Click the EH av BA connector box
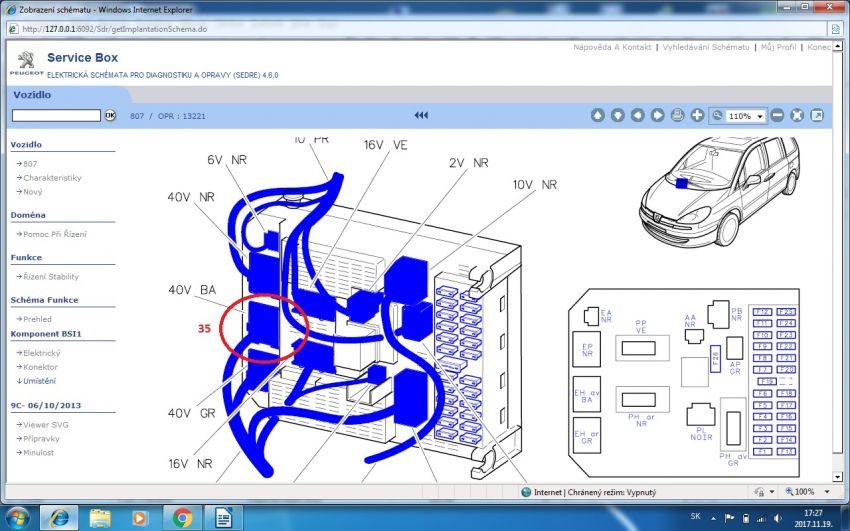850x531 pixels. [x=587, y=394]
